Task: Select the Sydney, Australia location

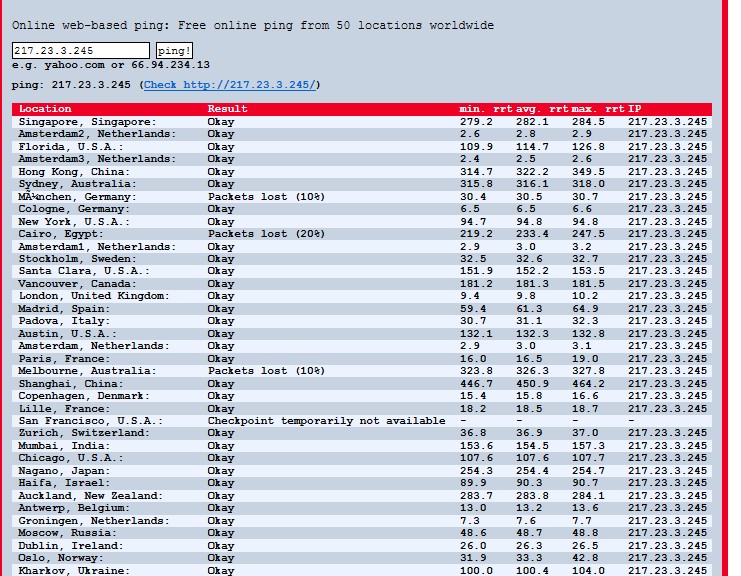Action: point(78,184)
